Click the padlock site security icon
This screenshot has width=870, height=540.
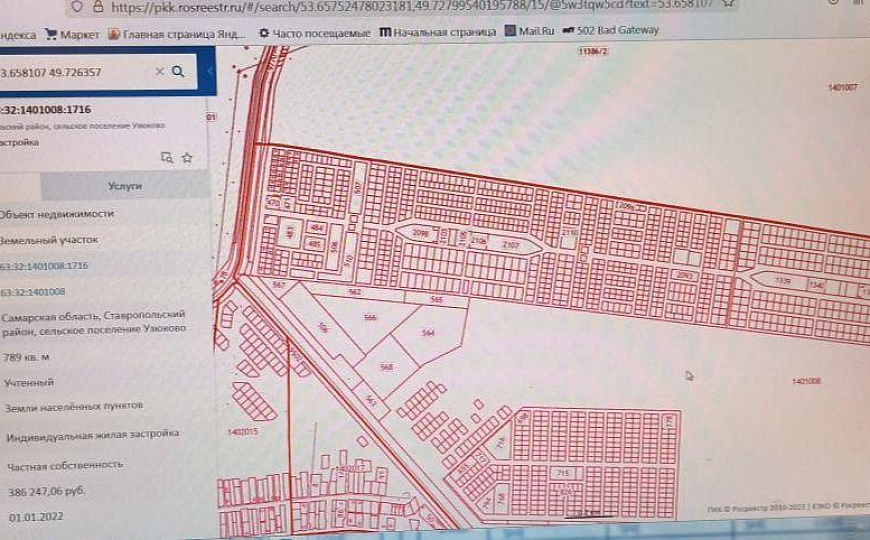[97, 7]
